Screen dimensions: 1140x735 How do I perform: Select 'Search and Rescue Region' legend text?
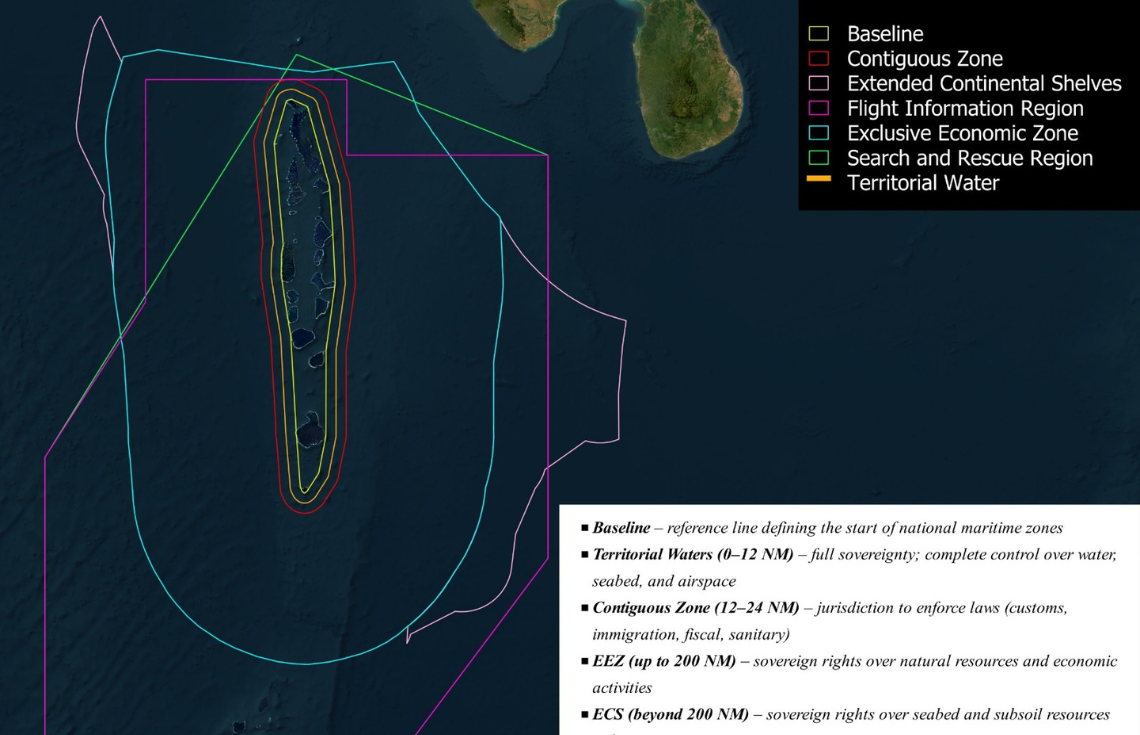[x=969, y=158]
